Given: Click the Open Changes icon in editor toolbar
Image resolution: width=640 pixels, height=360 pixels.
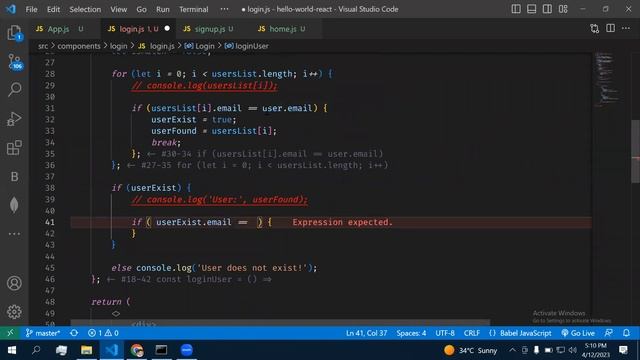Looking at the screenshot, I should pos(595,29).
